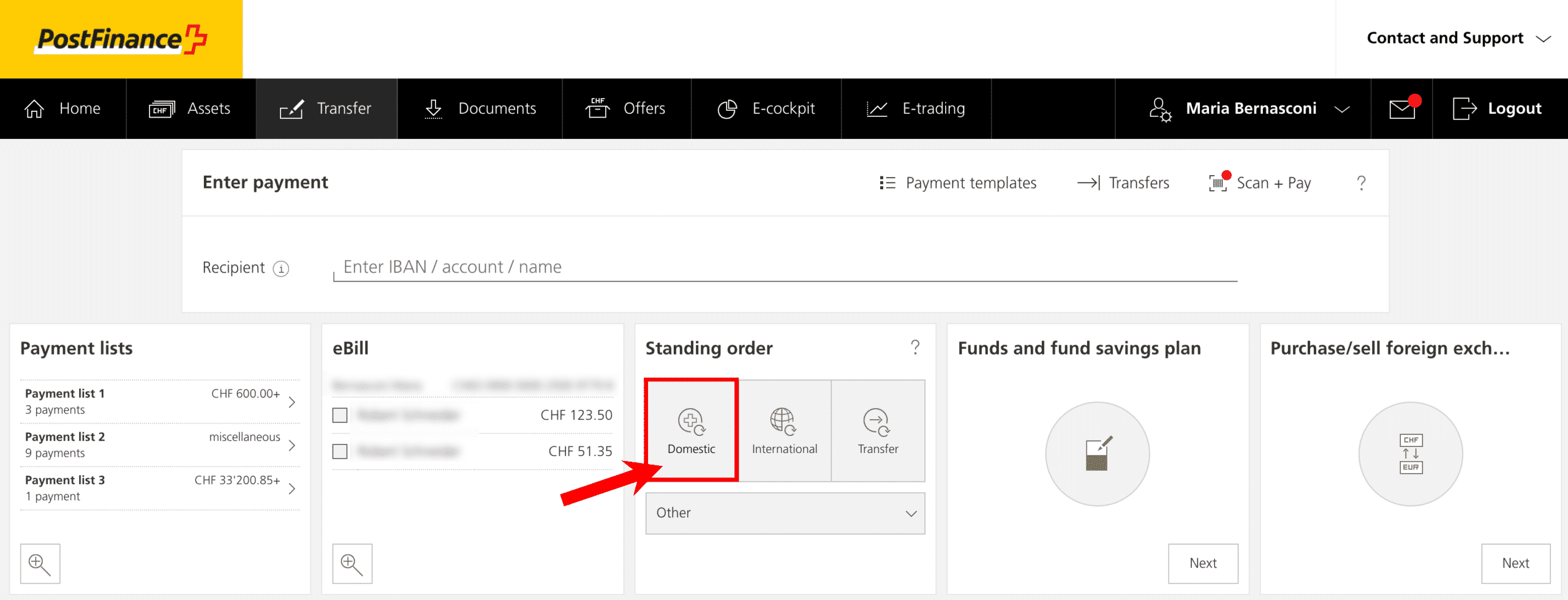Open Enter payment help question mark
1568x600 pixels.
[x=1361, y=183]
